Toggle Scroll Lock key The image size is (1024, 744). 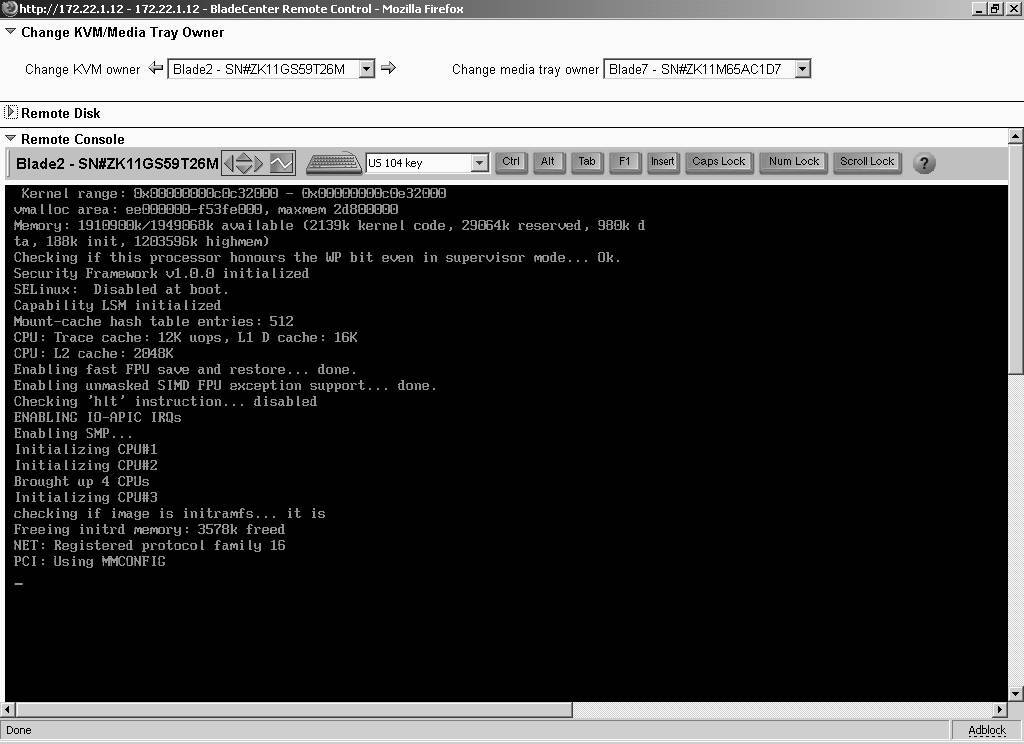[x=867, y=162]
